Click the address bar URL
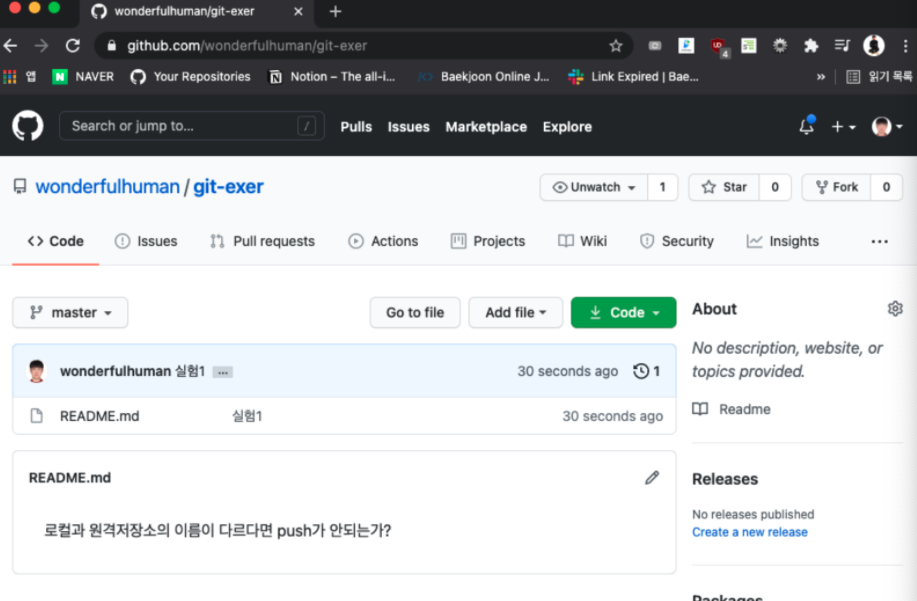The image size is (917, 601). point(247,46)
